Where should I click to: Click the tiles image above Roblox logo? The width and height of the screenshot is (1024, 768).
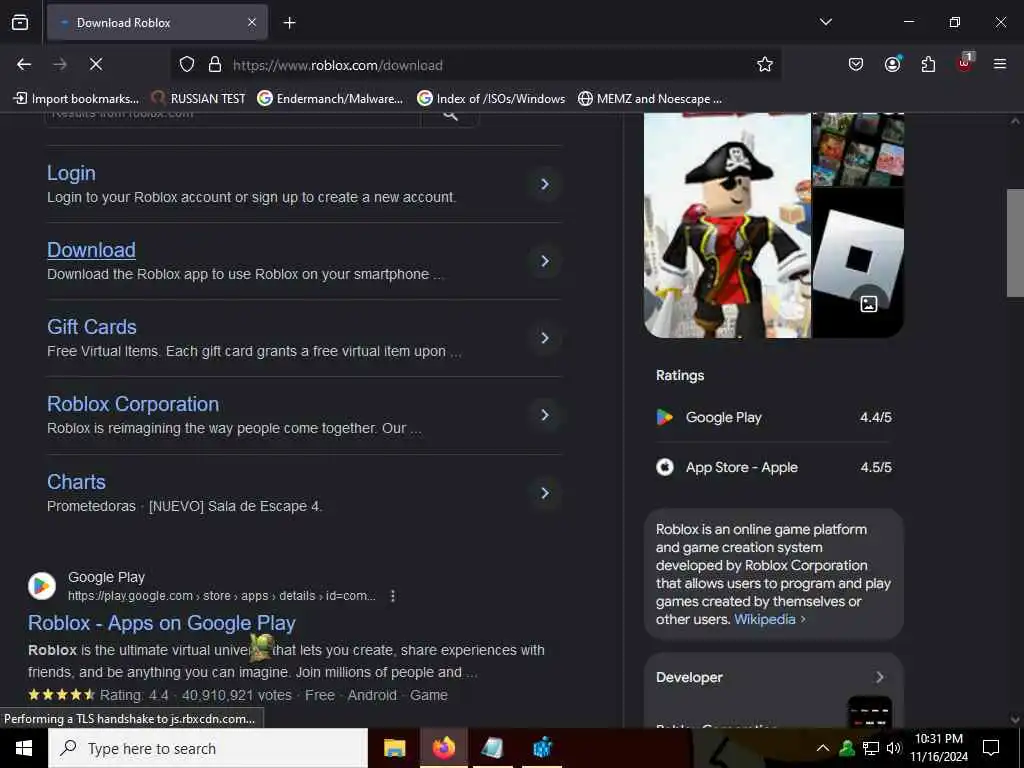coord(858,149)
